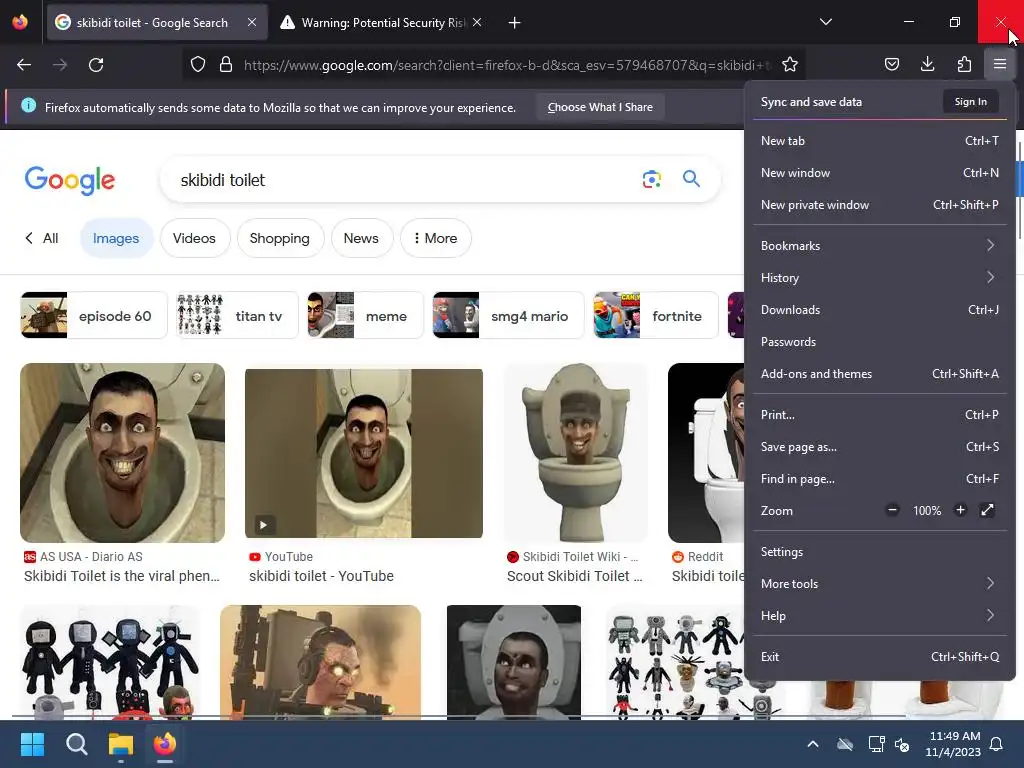Open the Windows Start button

[x=32, y=744]
